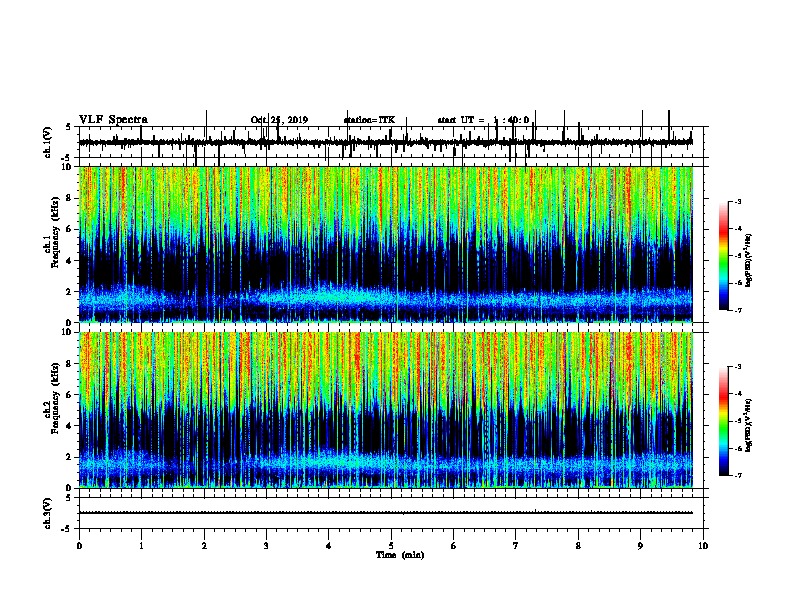The image size is (792, 612).
Task: Click the time axis end label "10"
Action: (x=703, y=546)
